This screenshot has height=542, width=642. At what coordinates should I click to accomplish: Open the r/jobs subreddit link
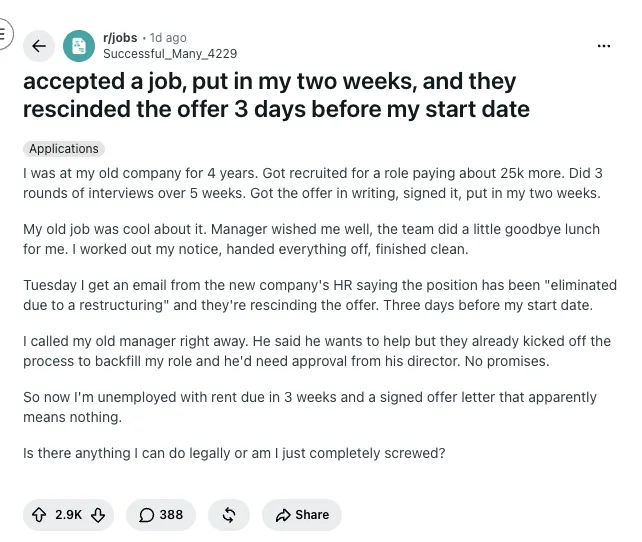[x=120, y=38]
